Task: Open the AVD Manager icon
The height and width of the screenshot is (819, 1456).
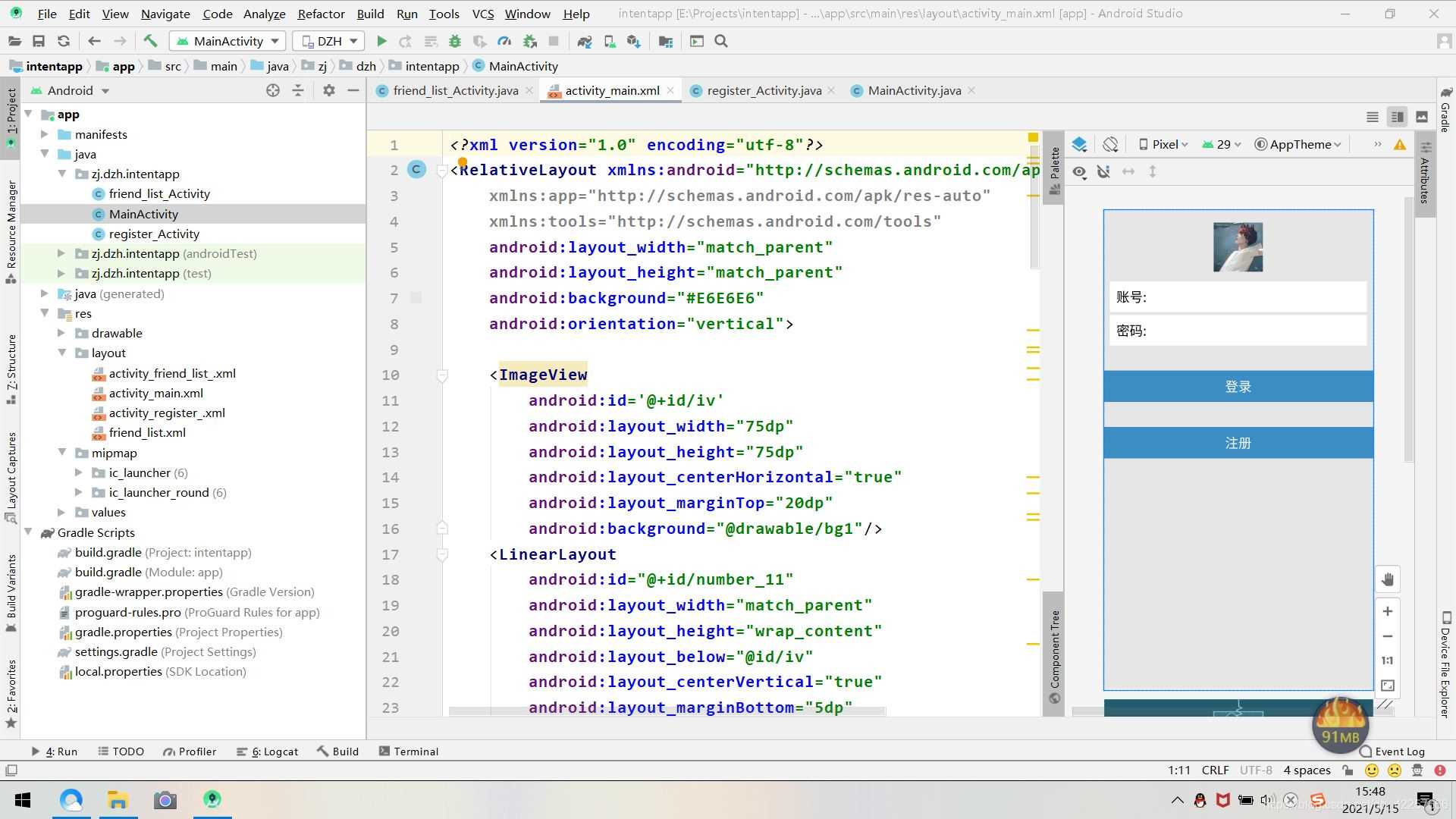Action: click(x=610, y=41)
